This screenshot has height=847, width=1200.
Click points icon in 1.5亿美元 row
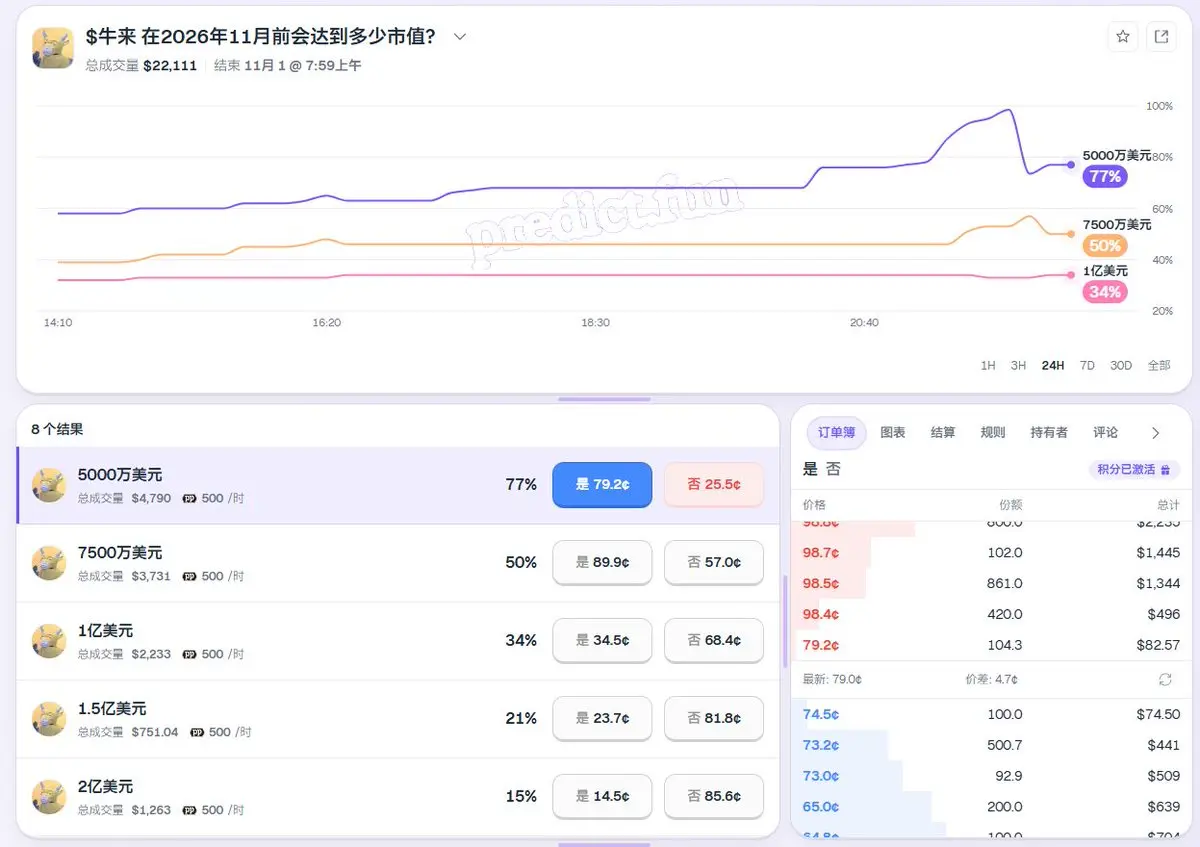[x=197, y=732]
